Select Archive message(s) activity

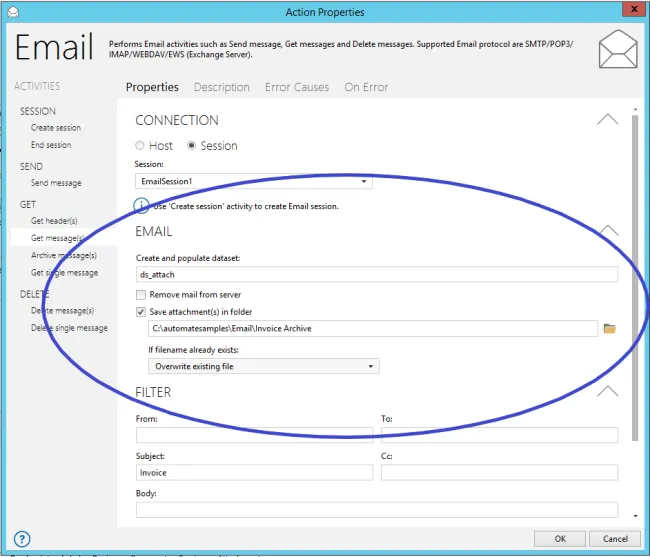(x=64, y=255)
